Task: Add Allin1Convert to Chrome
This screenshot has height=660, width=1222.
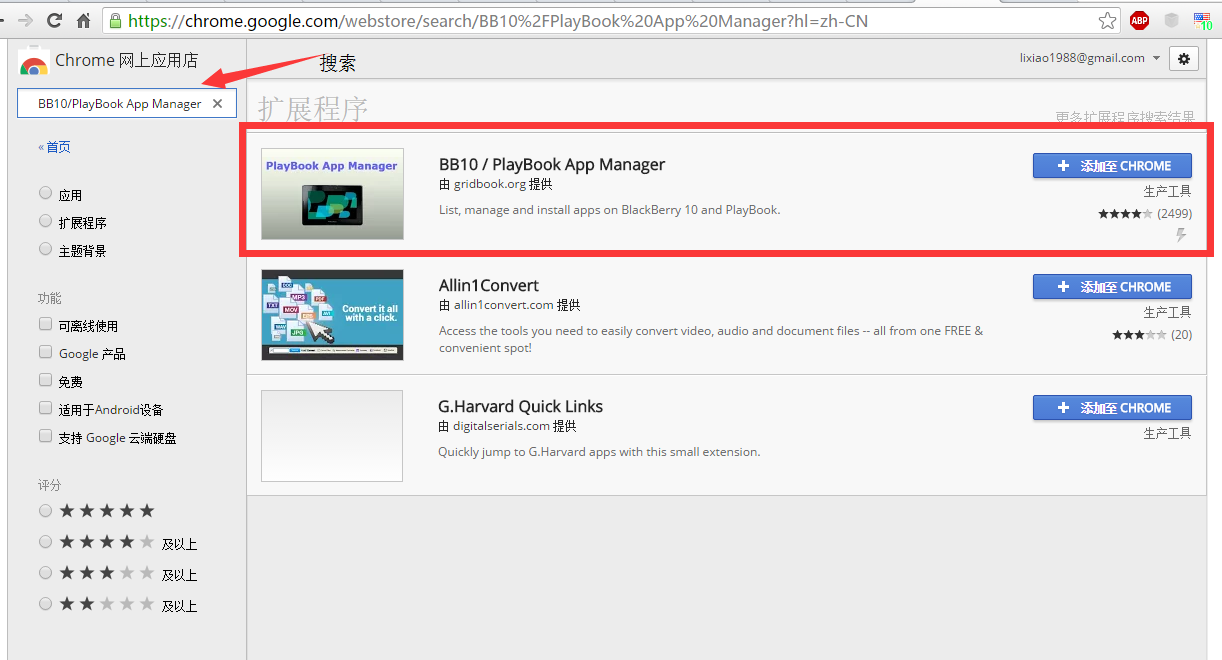Action: [x=1112, y=287]
